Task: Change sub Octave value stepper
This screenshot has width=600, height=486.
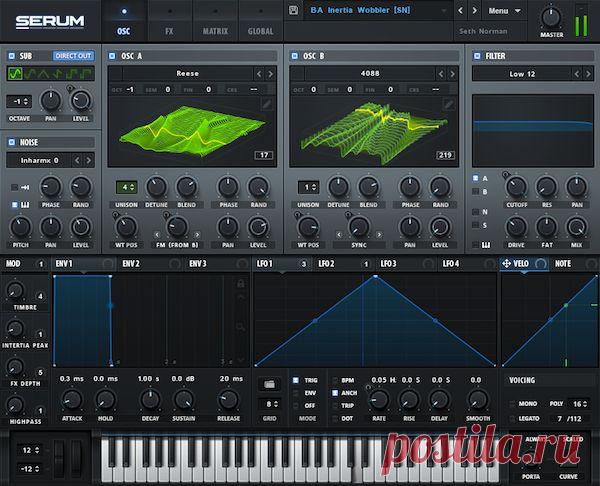Action: click(x=19, y=101)
